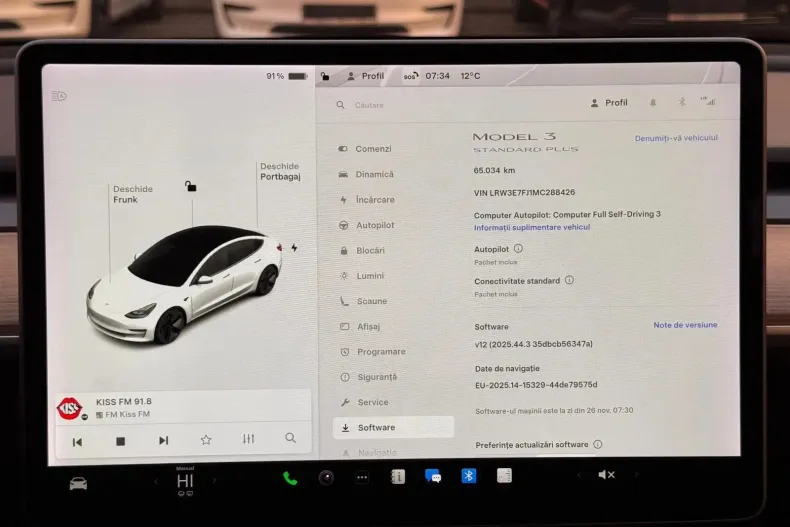This screenshot has width=790, height=527.
Task: Tap software version v12 (2025.44.3 35dbcb56347a)
Action: tap(534, 344)
